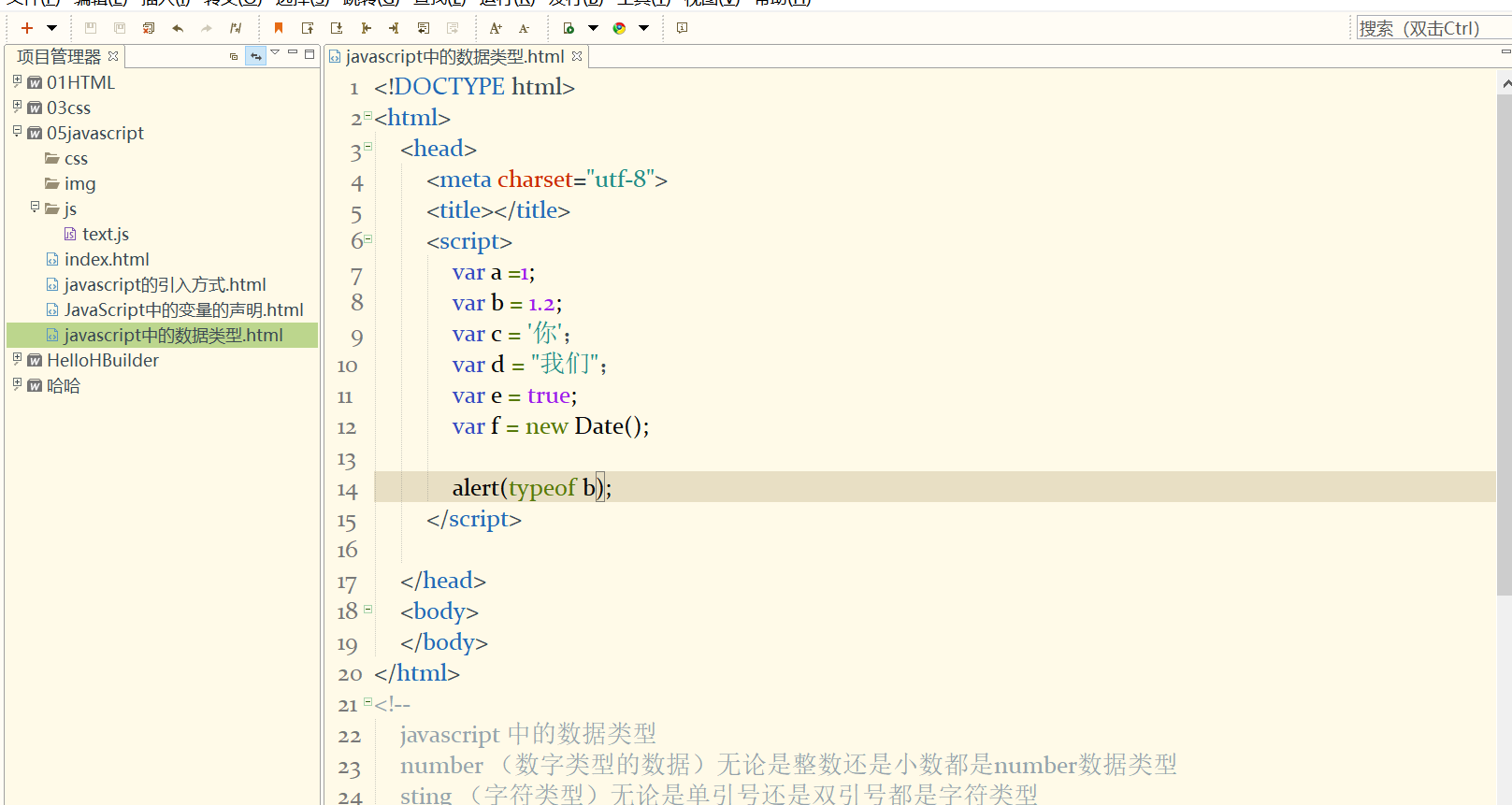Viewport: 1512px width, 805px height.
Task: Close the javascript中的数据类型.html editor tab
Action: tap(577, 56)
